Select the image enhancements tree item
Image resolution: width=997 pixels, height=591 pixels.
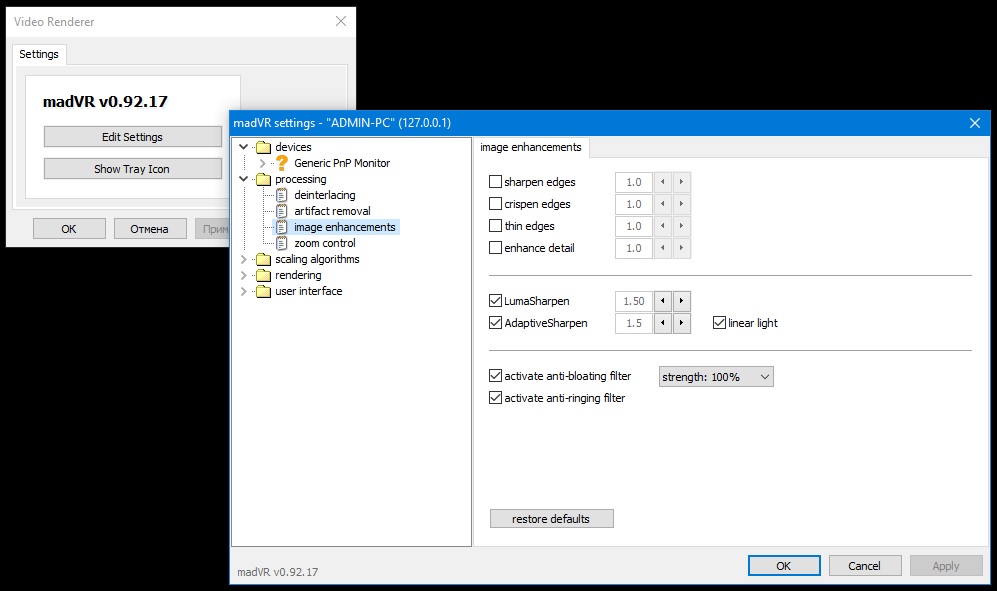pos(345,227)
